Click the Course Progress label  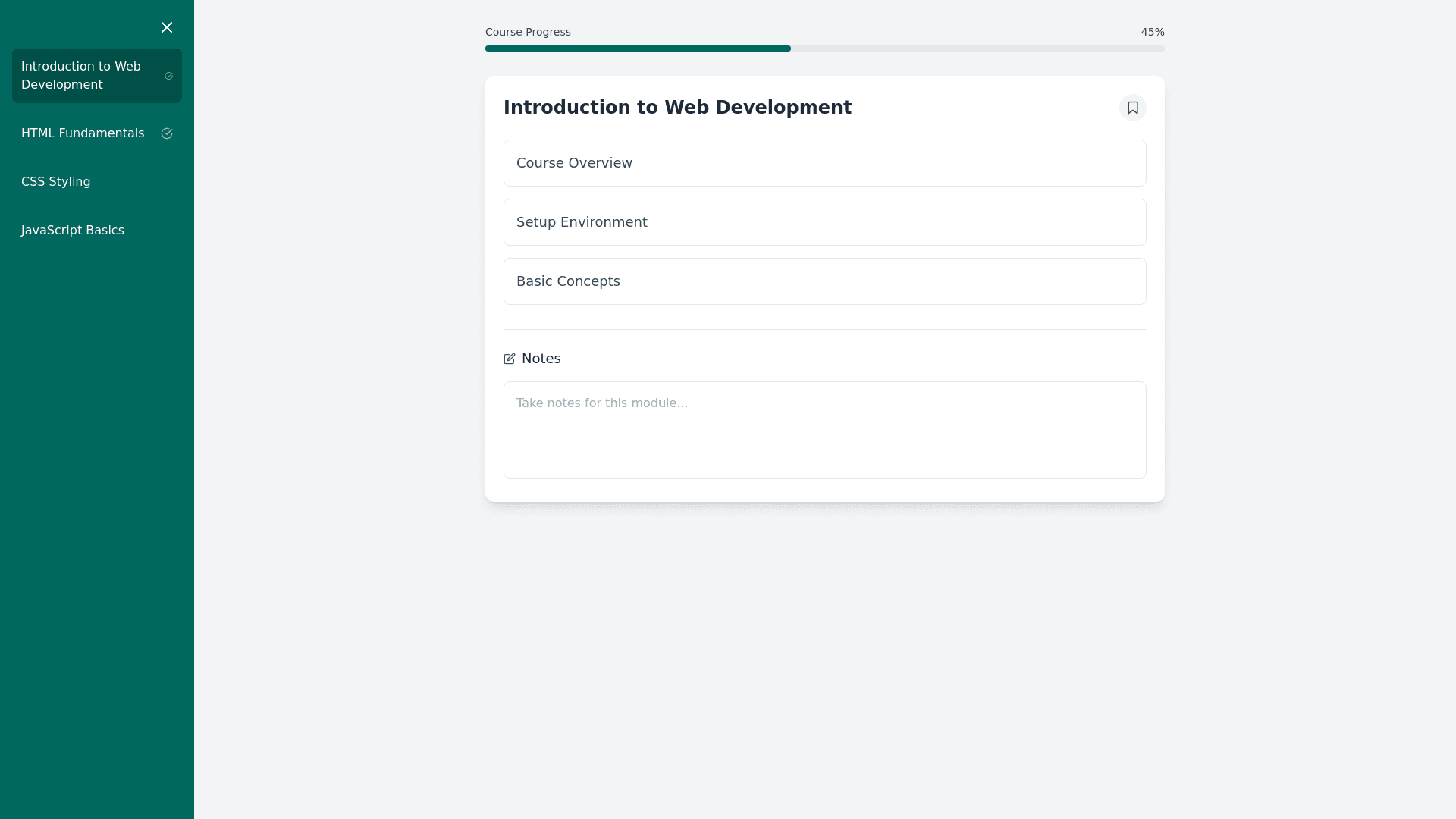coord(528,32)
